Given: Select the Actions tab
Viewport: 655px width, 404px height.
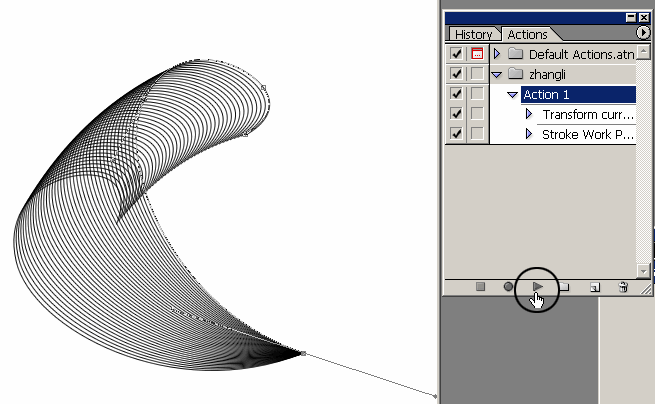Looking at the screenshot, I should [527, 34].
